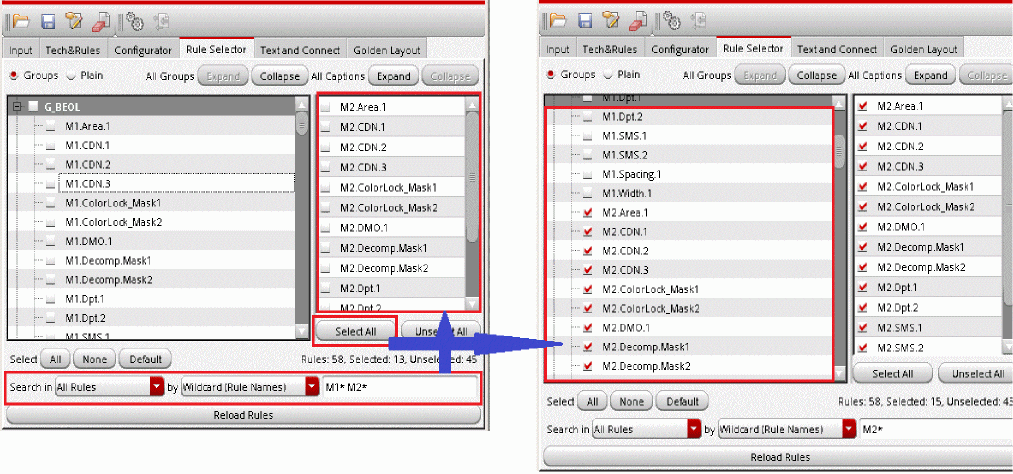Check M2.ColorLock_Mask2 in left window results list

click(326, 208)
